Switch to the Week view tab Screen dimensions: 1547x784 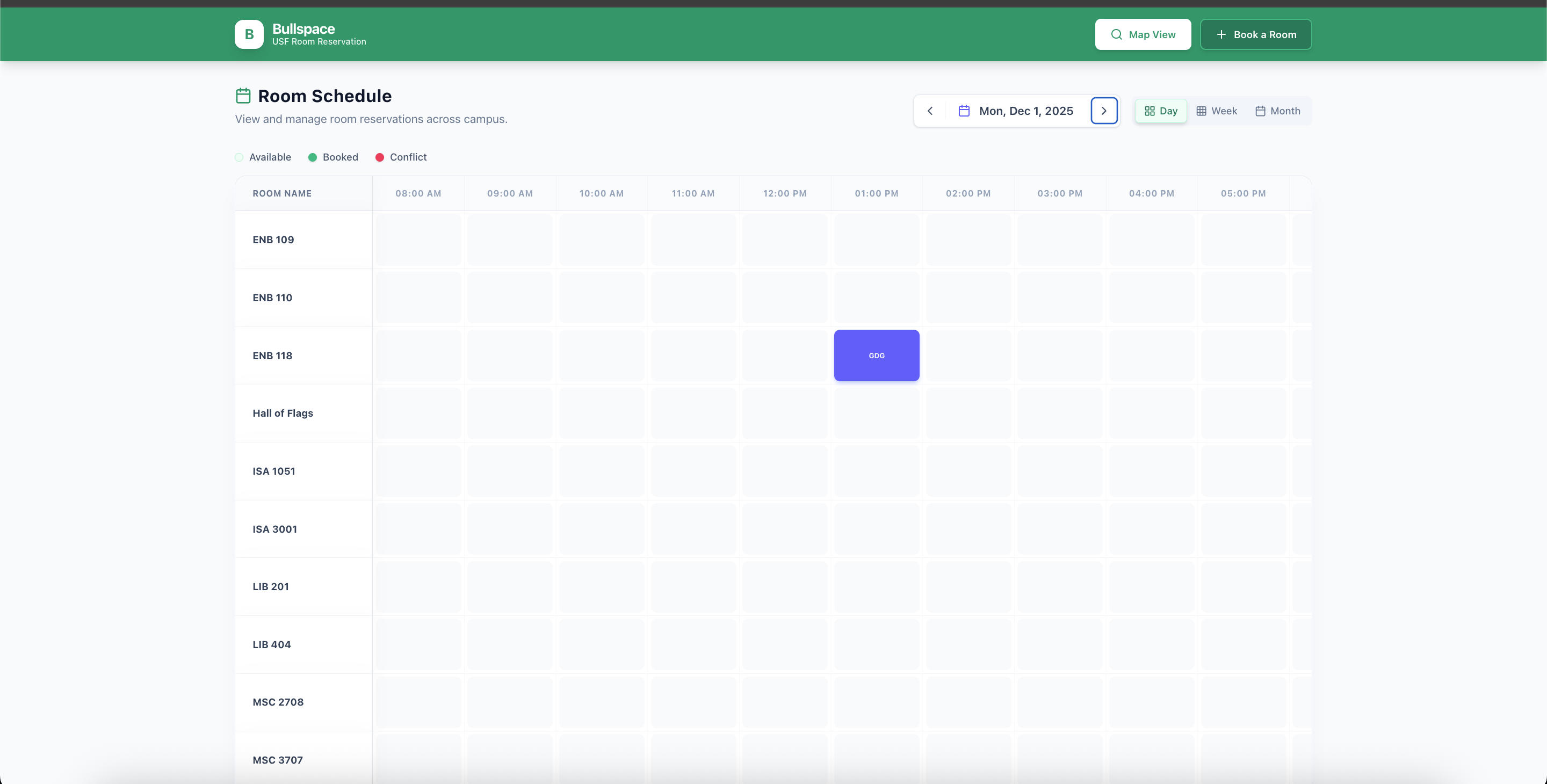[x=1216, y=111]
